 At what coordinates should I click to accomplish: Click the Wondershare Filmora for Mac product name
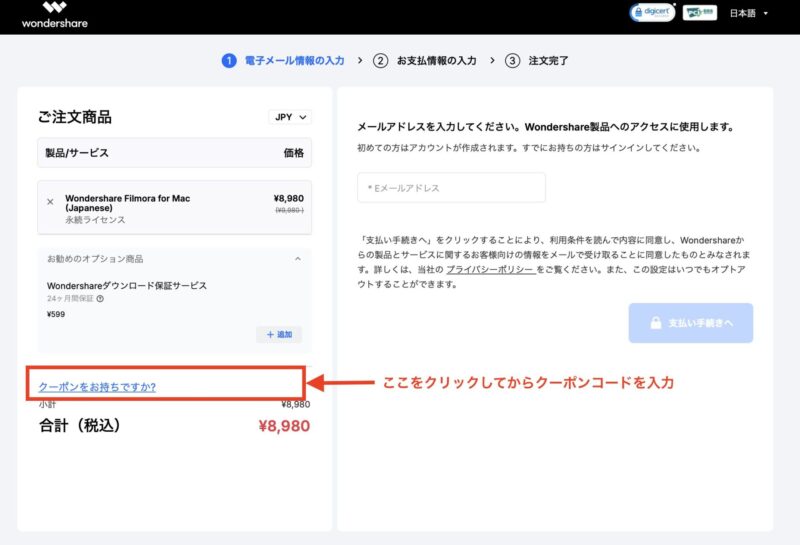(127, 203)
